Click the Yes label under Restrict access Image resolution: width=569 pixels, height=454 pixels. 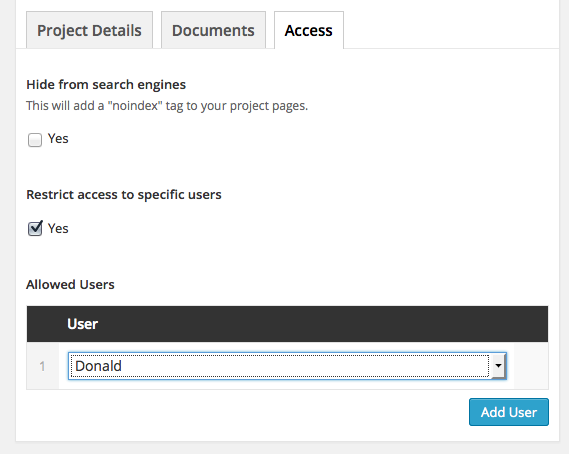pyautogui.click(x=58, y=229)
